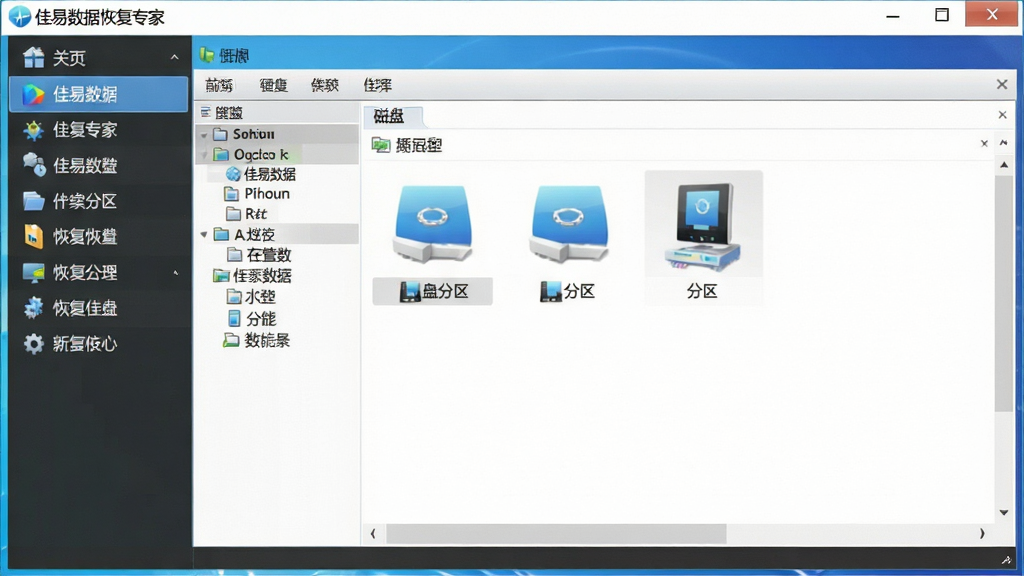Select the tree folder whose name starts with A
The image size is (1024, 576).
244,234
